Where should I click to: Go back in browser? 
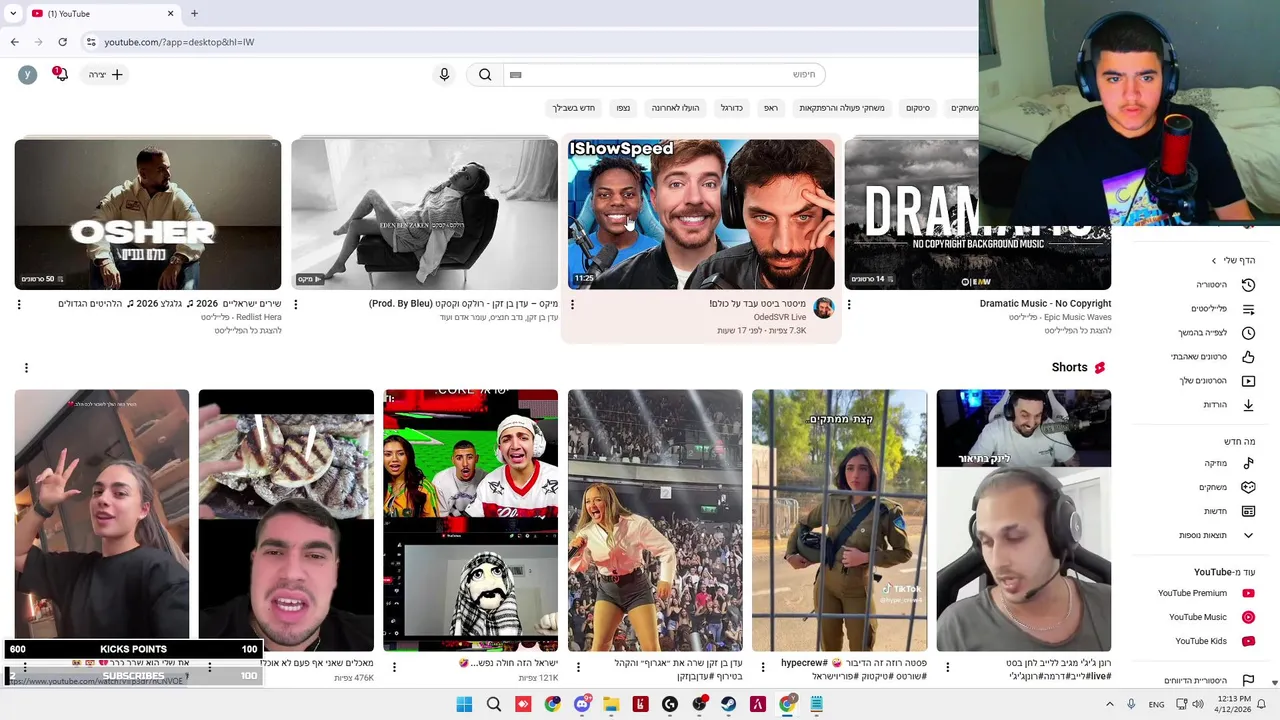(x=14, y=42)
